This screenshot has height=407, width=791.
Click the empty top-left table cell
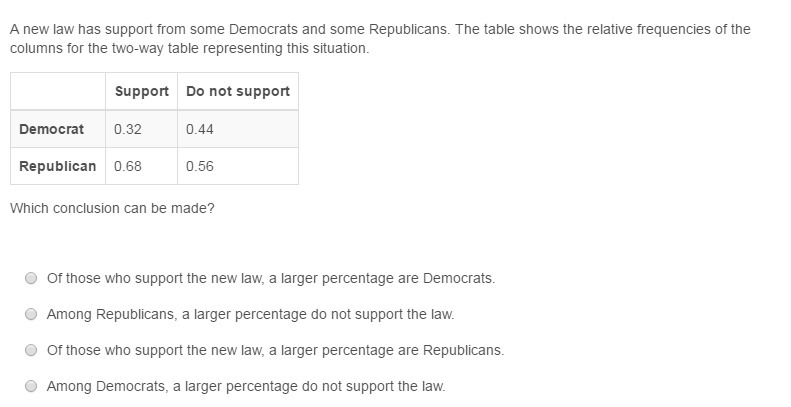[x=58, y=91]
